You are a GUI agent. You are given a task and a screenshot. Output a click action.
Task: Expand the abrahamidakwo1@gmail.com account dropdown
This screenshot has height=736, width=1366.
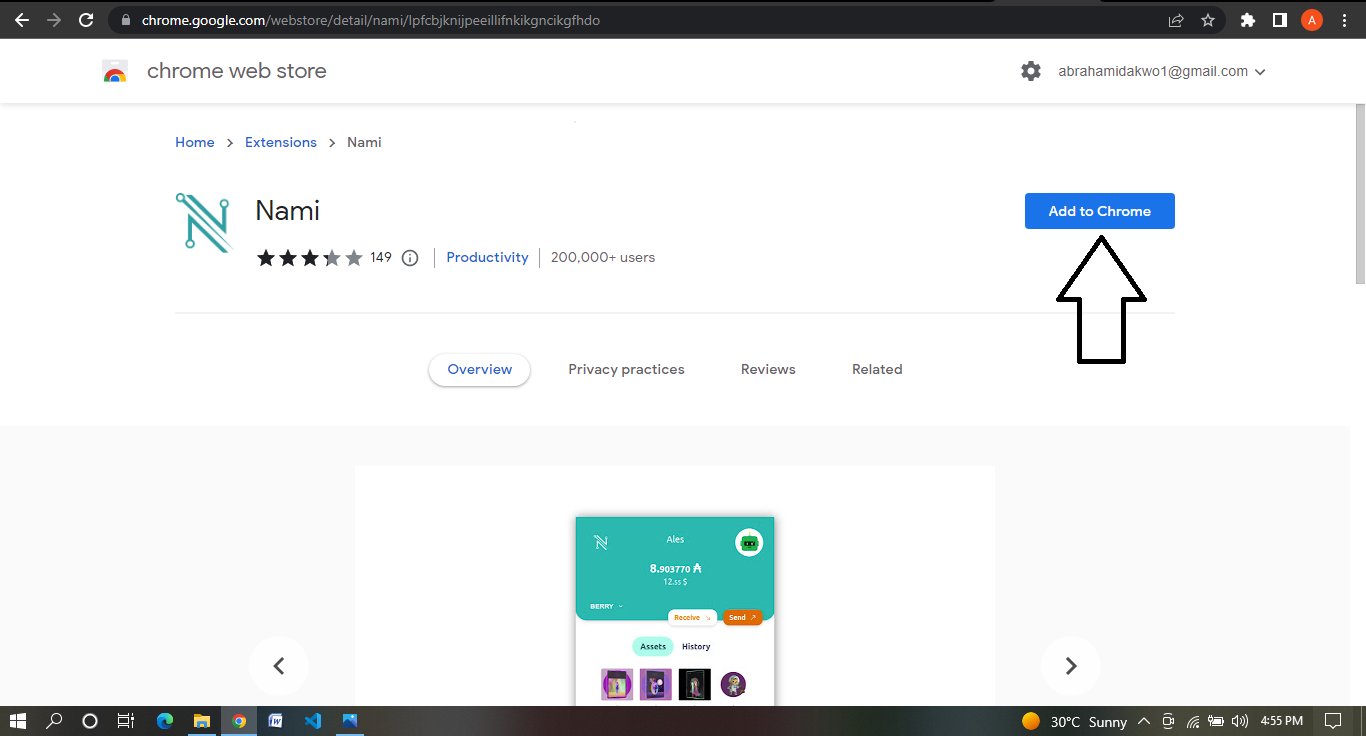click(1162, 71)
